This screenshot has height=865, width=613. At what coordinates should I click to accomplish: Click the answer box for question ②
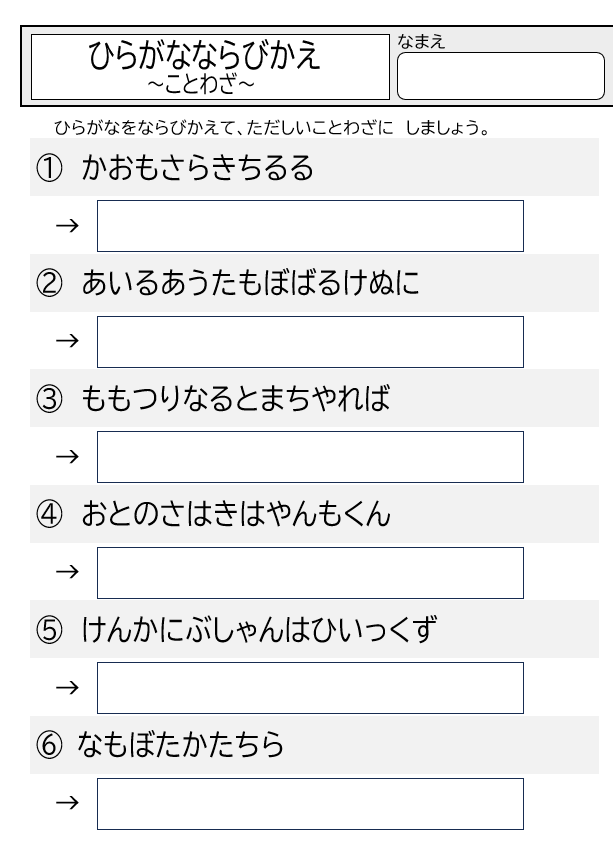tap(310, 342)
